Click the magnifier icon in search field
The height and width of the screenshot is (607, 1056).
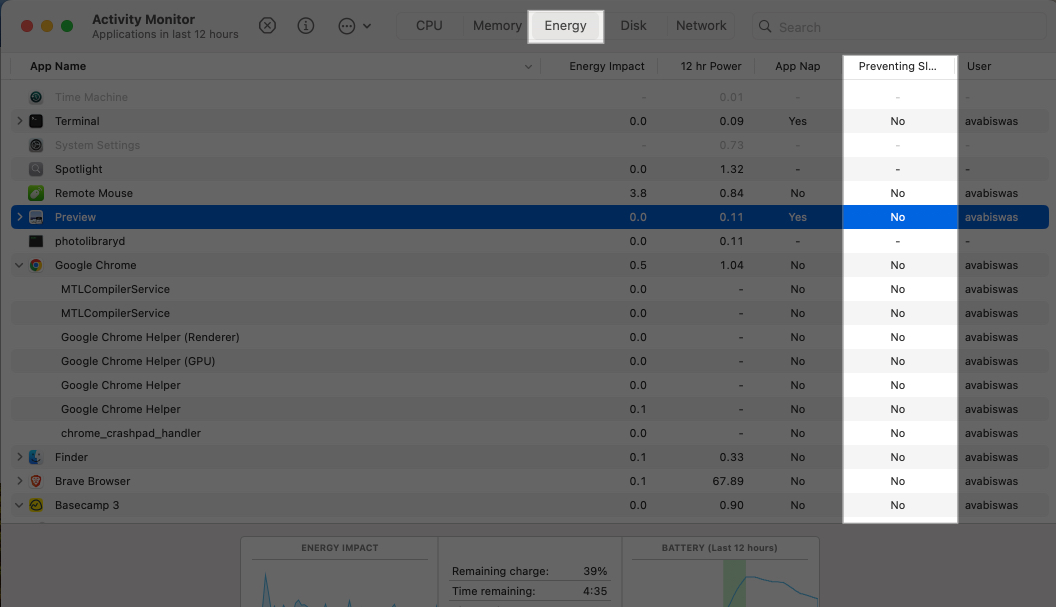[765, 26]
